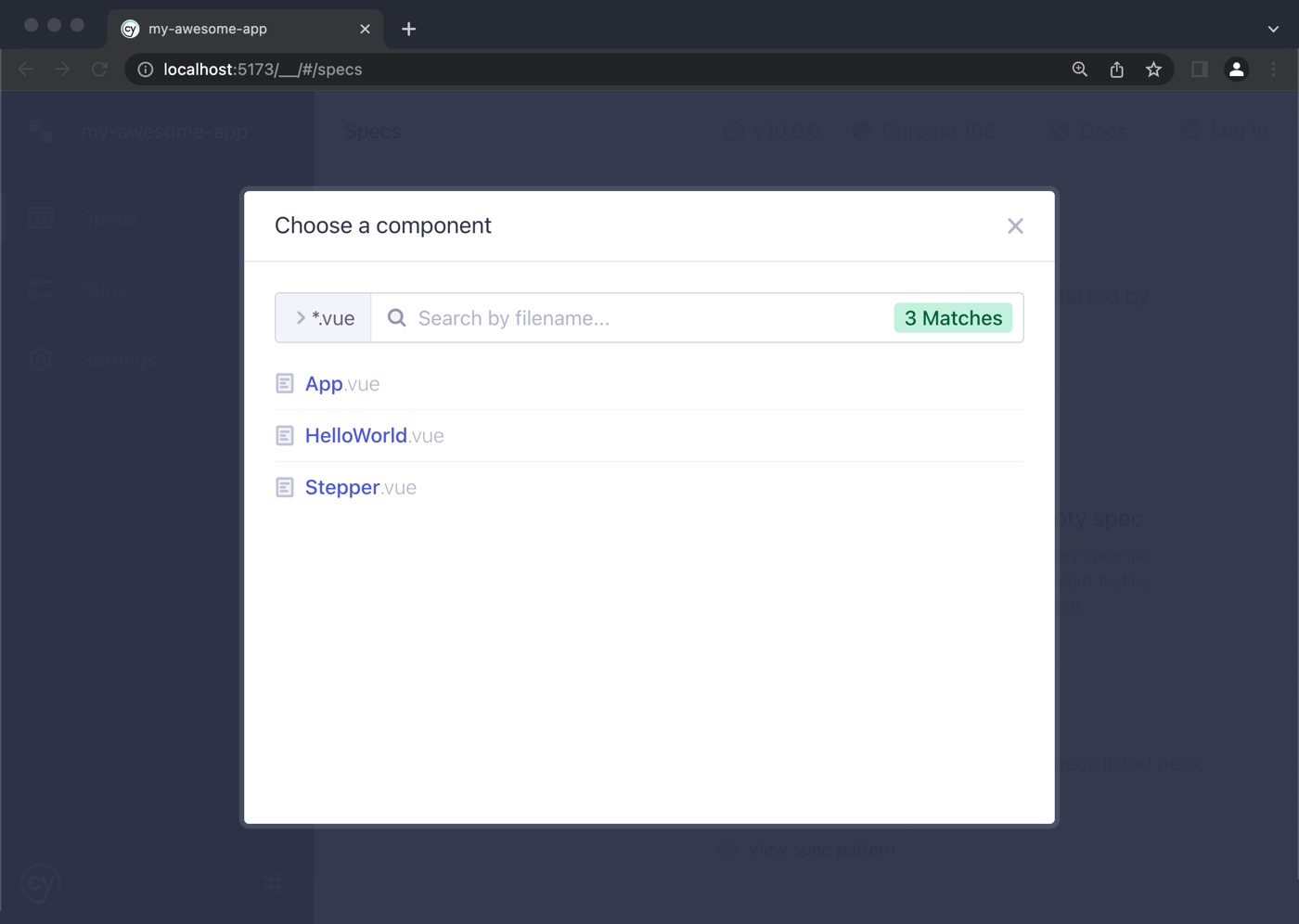Close the my-awesome-app browser tab
The height and width of the screenshot is (924, 1299).
[x=365, y=29]
